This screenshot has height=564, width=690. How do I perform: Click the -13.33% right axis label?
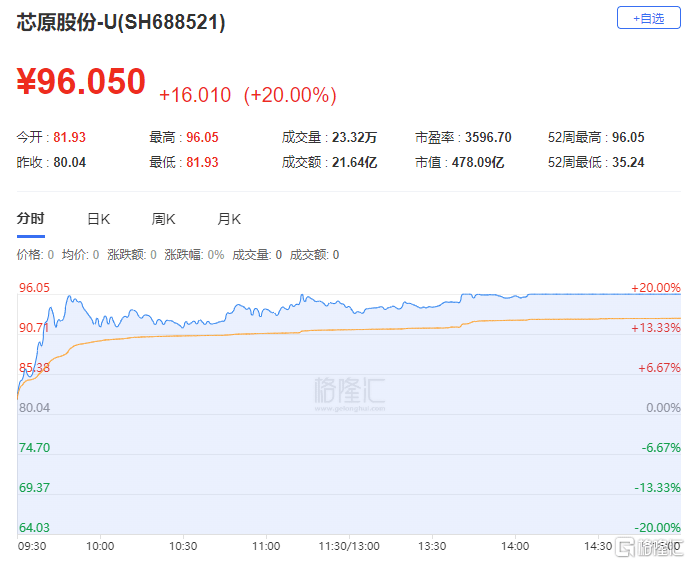[x=657, y=488]
